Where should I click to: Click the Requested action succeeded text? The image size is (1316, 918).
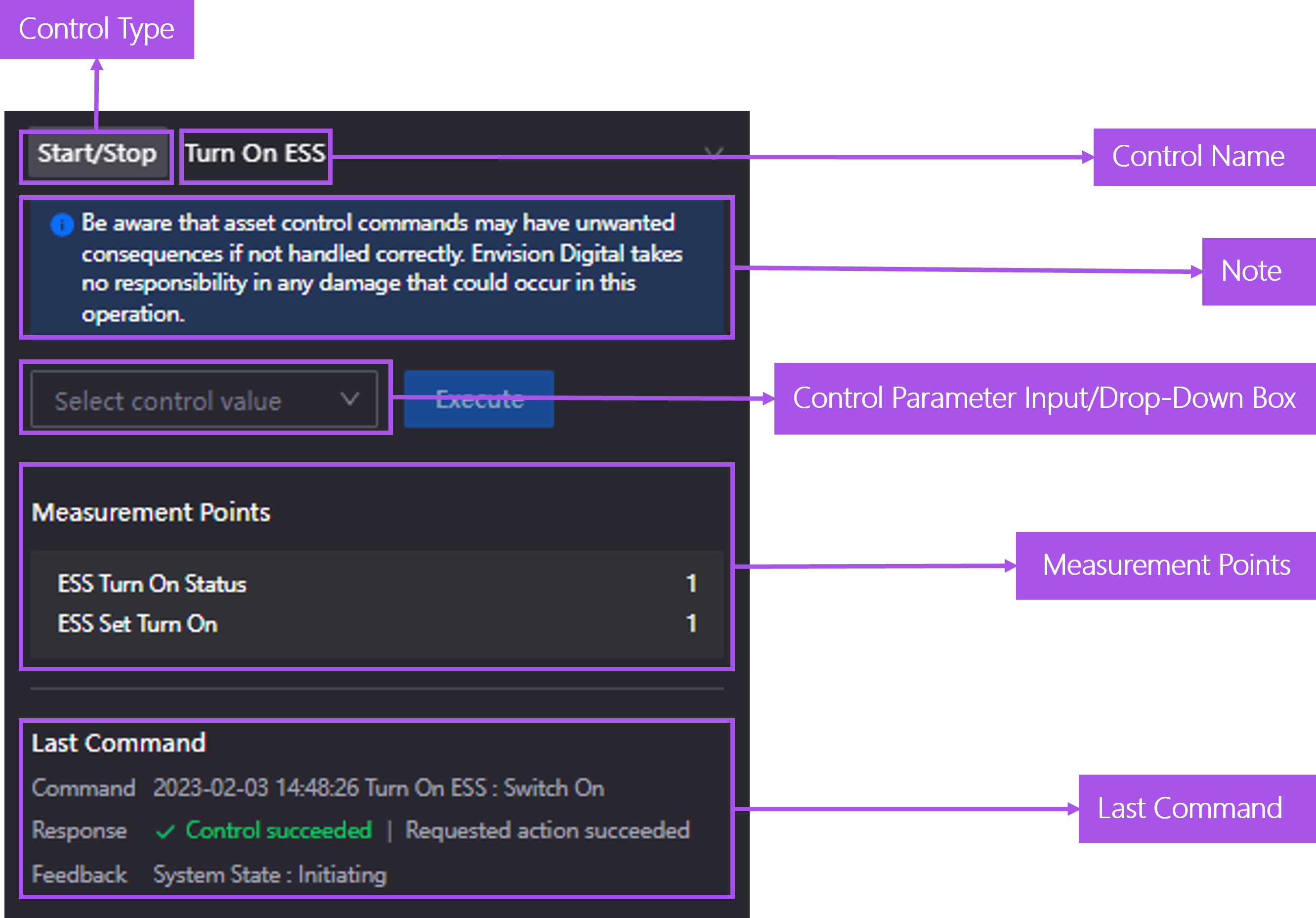pyautogui.click(x=548, y=831)
